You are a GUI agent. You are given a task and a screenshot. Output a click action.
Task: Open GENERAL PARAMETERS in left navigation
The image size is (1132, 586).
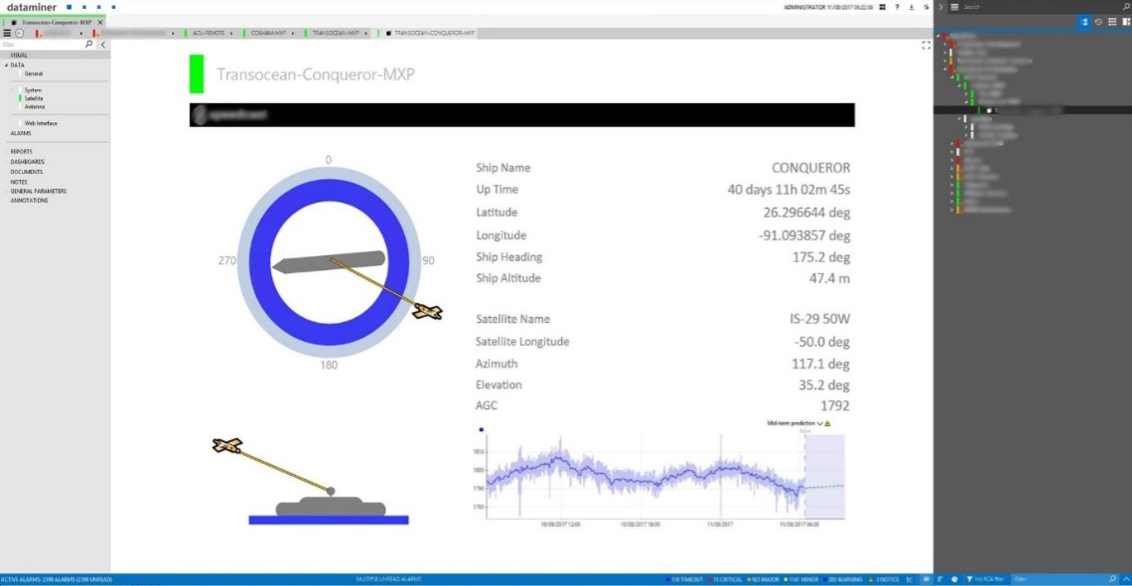(x=38, y=191)
